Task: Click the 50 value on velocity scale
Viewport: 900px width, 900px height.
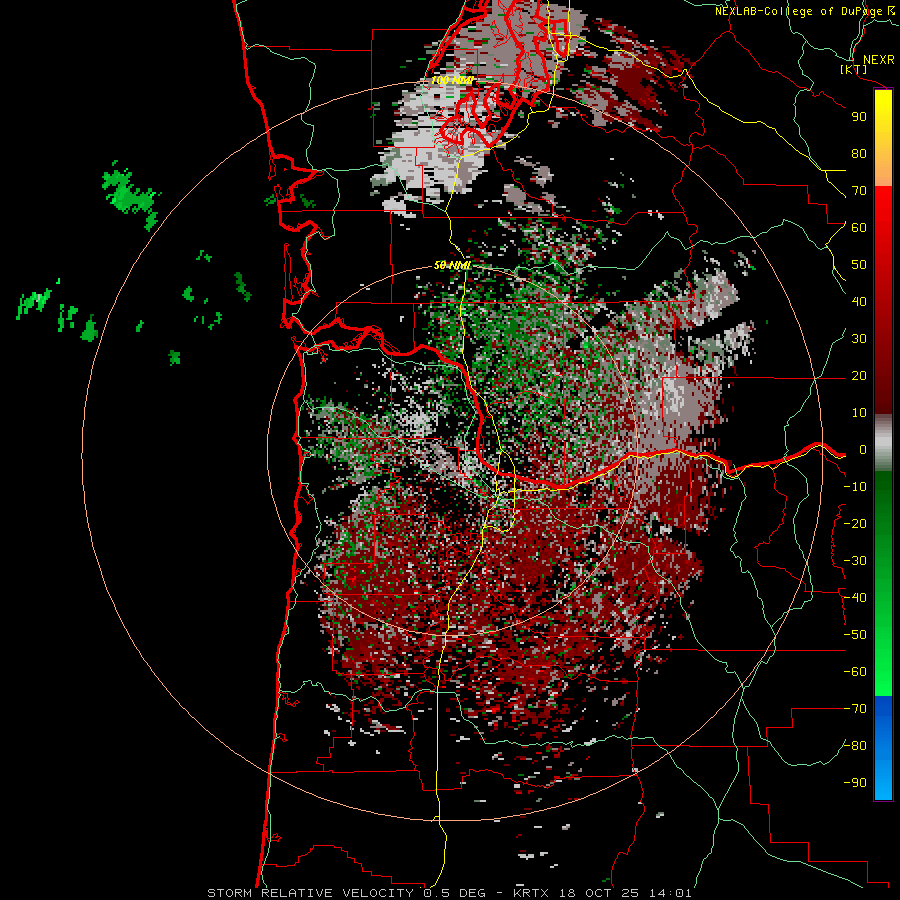Action: [x=859, y=265]
